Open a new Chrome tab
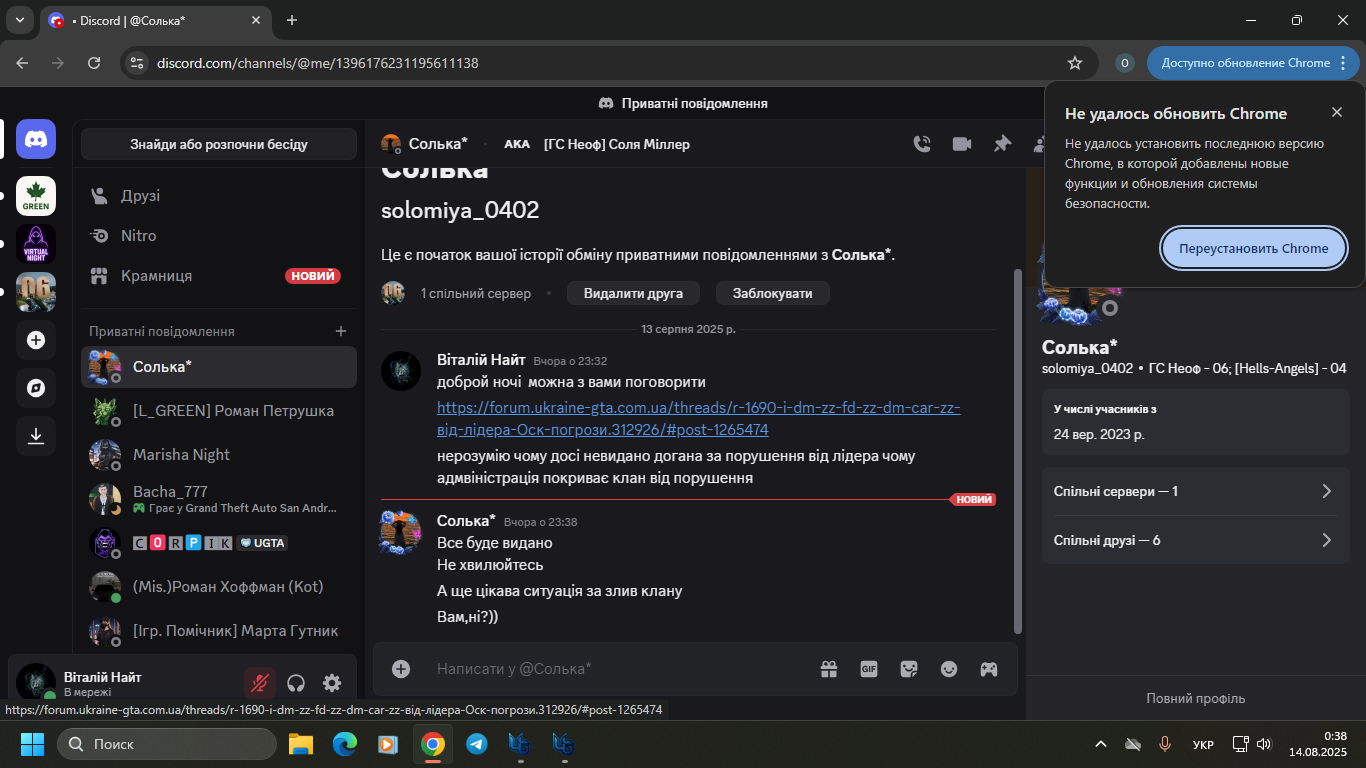 [292, 20]
